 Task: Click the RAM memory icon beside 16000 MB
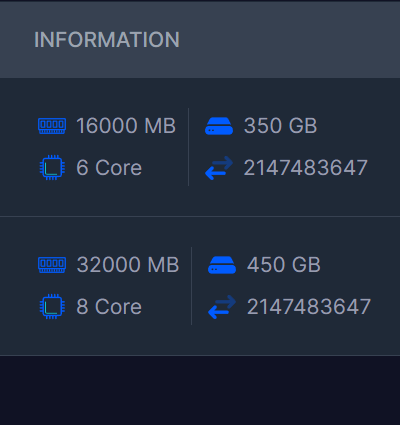pyautogui.click(x=52, y=126)
